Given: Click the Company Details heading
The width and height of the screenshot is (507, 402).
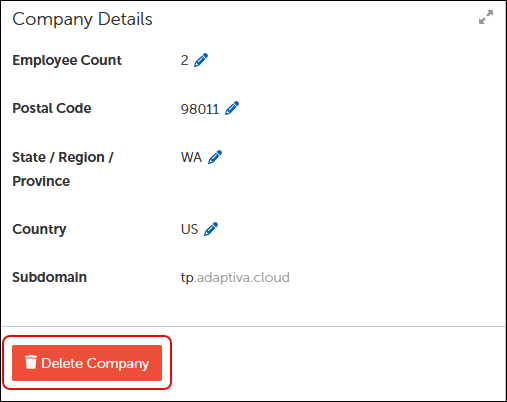Looking at the screenshot, I should pyautogui.click(x=82, y=19).
